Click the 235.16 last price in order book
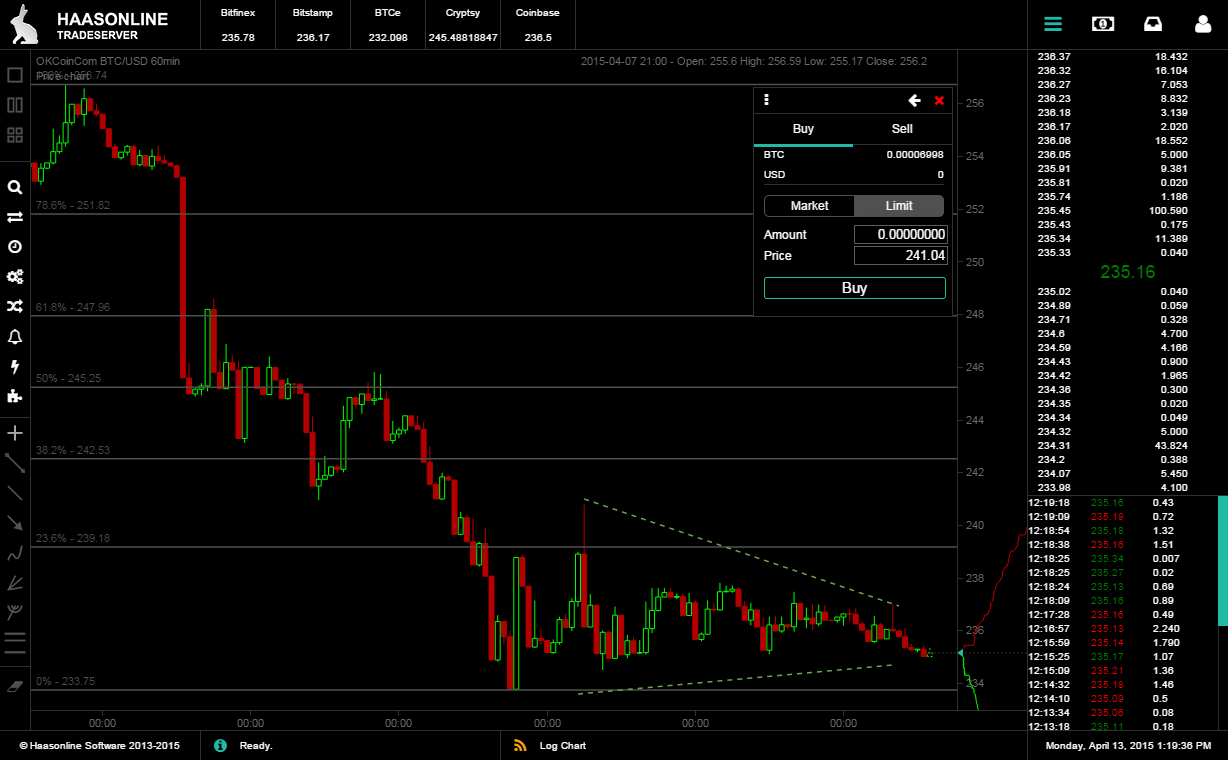Viewport: 1228px width, 760px height. pyautogui.click(x=1128, y=272)
